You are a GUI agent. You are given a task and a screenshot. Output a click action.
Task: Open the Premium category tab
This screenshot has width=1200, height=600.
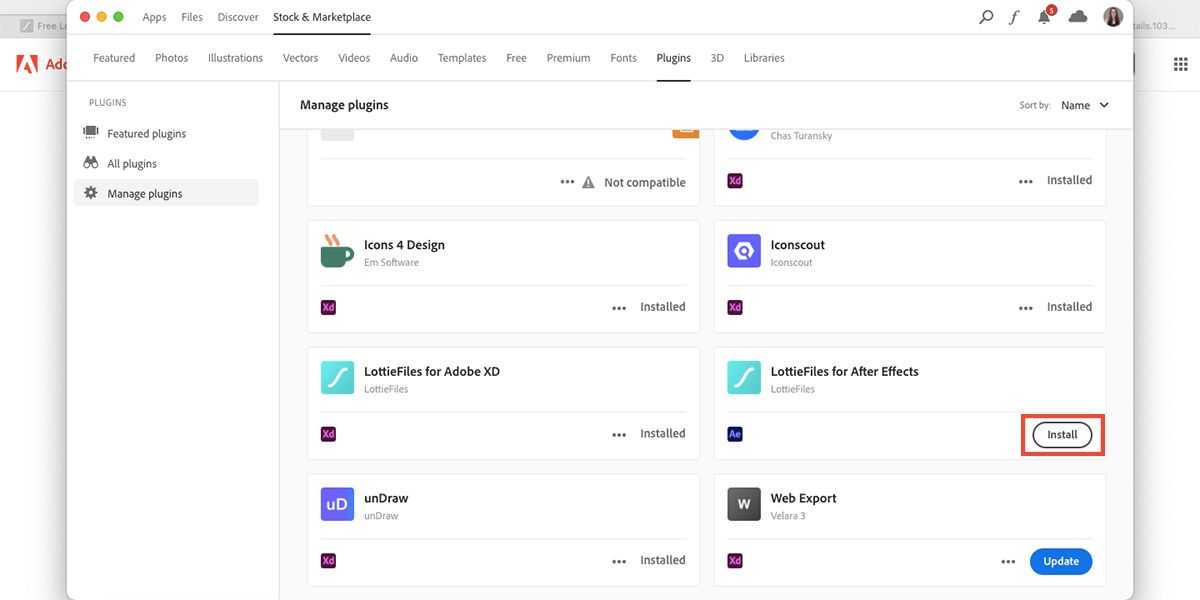click(568, 58)
